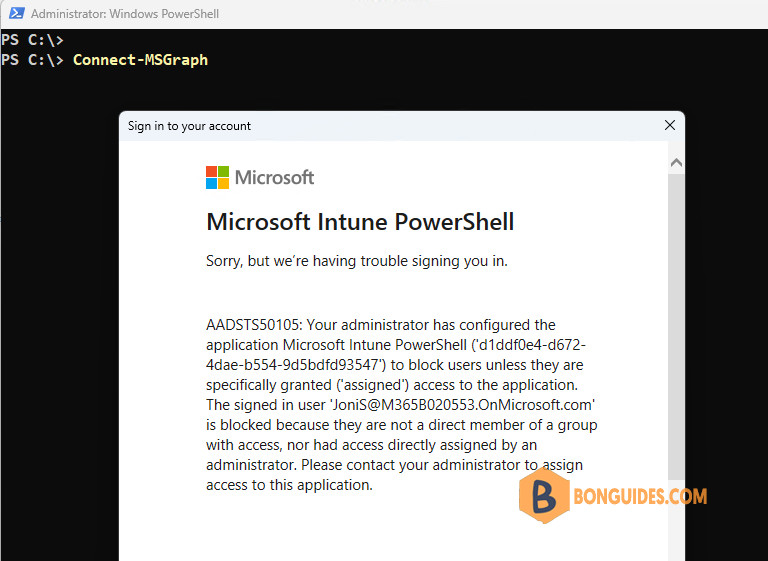Click the first empty PS C:\> prompt line
Screen dimensions: 768x561
tap(32, 40)
